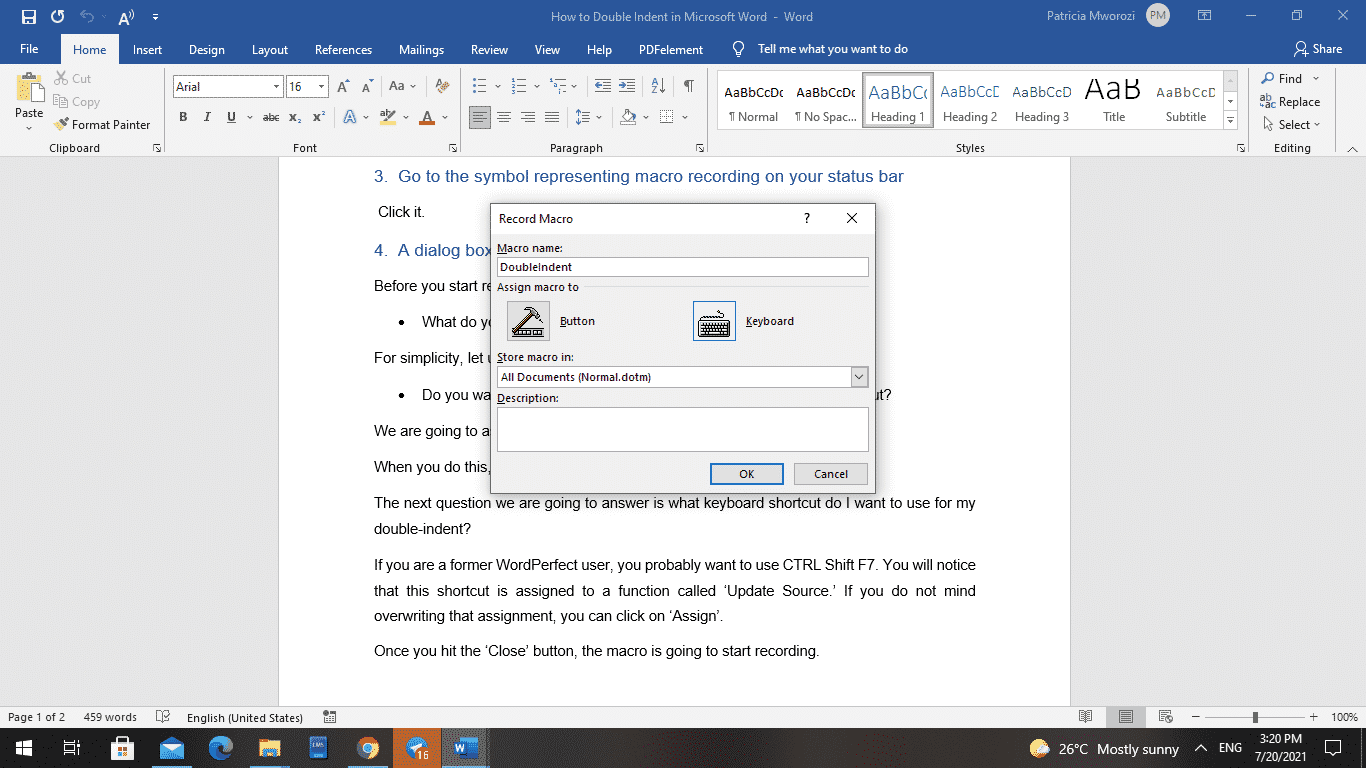Viewport: 1366px width, 768px height.
Task: Open the File tab
Action: (x=29, y=49)
